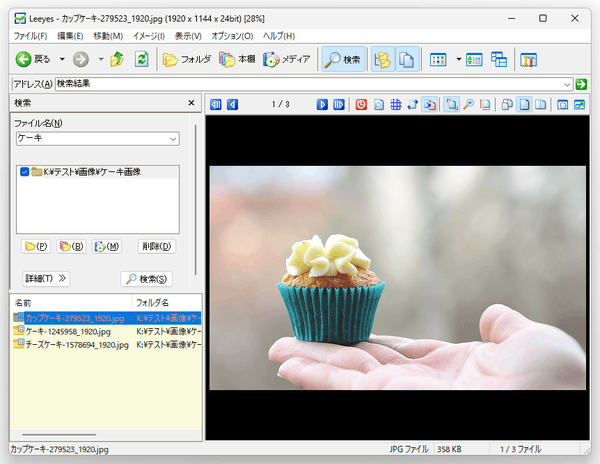Open the back history dropdown arrow
This screenshot has width=600, height=464.
tap(62, 59)
